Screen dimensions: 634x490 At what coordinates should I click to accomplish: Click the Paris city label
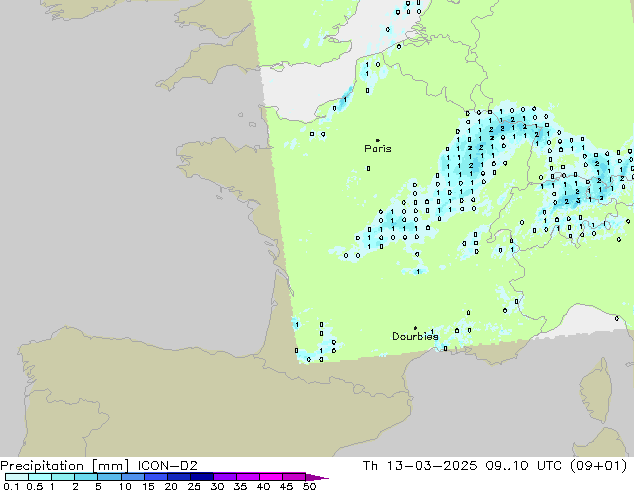[378, 149]
